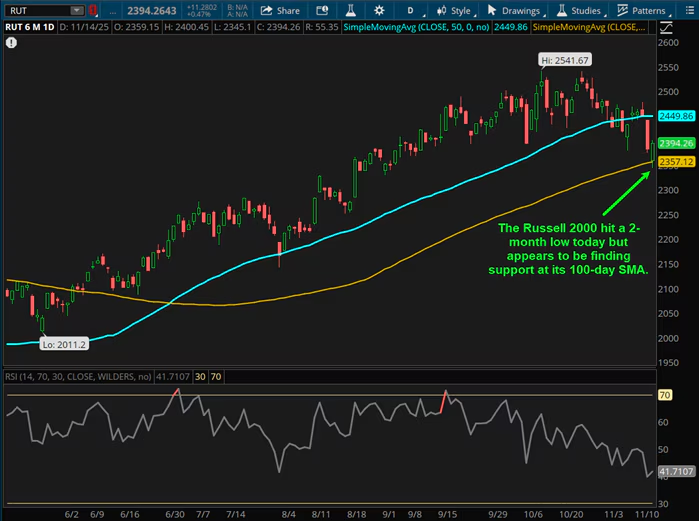The height and width of the screenshot is (521, 699).
Task: Open the list menu icon at top right
Action: coord(689,10)
